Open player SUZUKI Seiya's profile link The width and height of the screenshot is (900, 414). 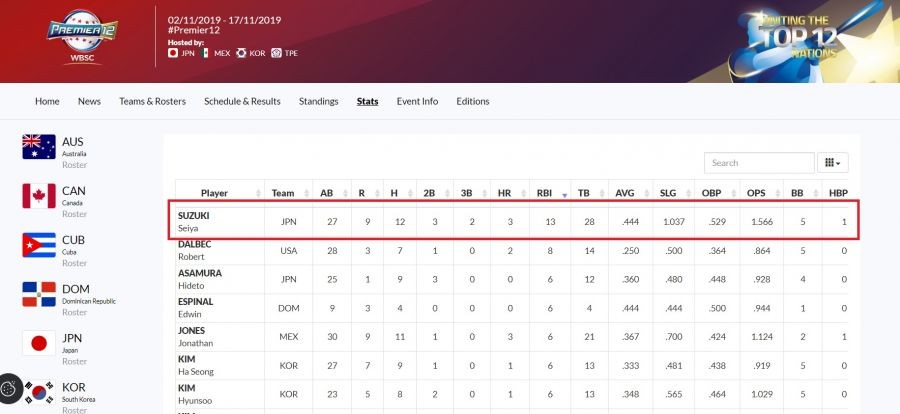pyautogui.click(x=195, y=216)
